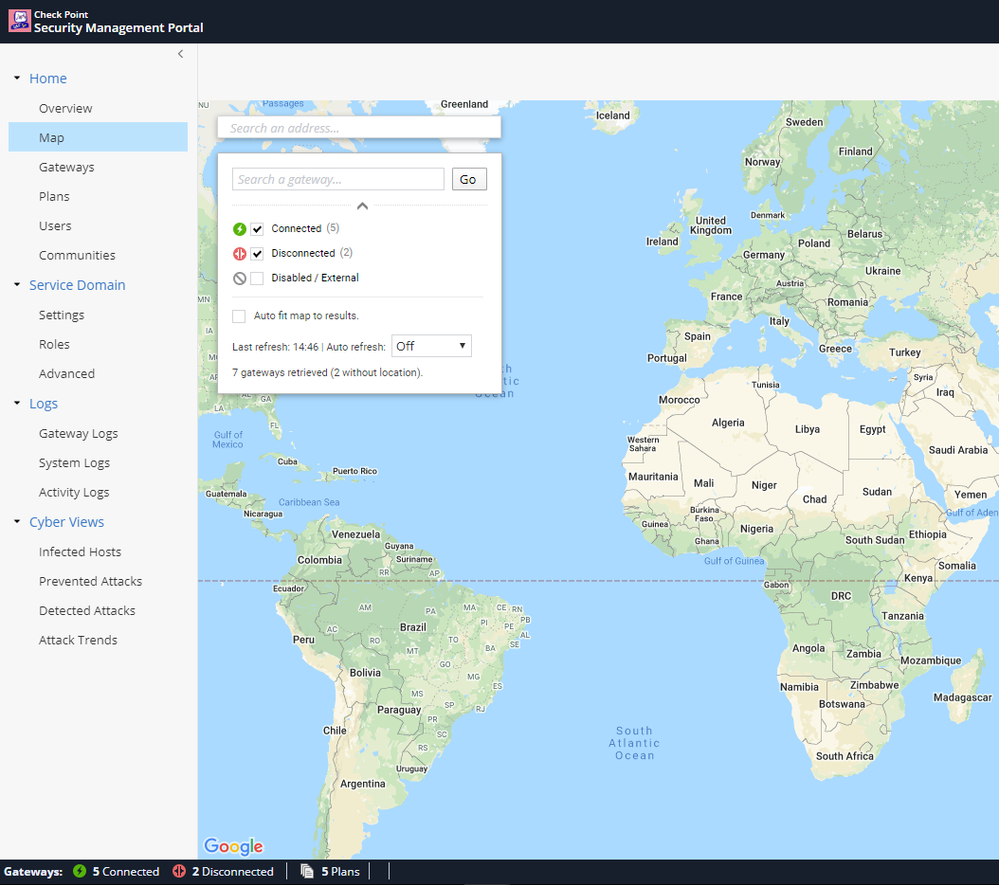Collapse the sidebar with the chevron arrow
The image size is (999, 885).
(x=180, y=54)
